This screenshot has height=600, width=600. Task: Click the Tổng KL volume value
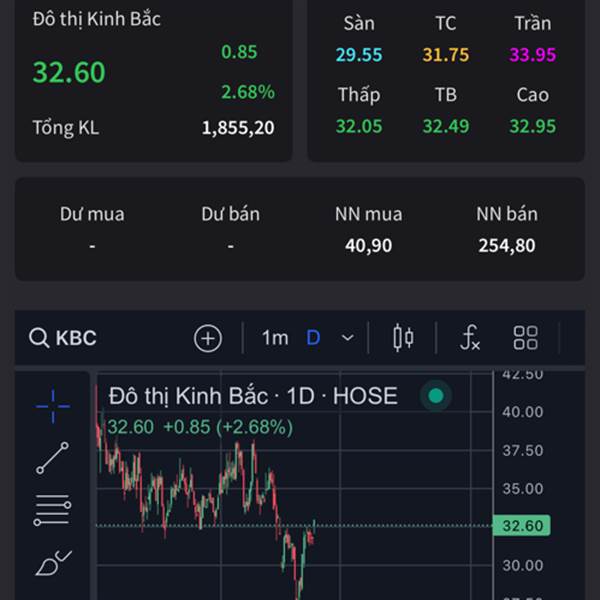click(238, 127)
